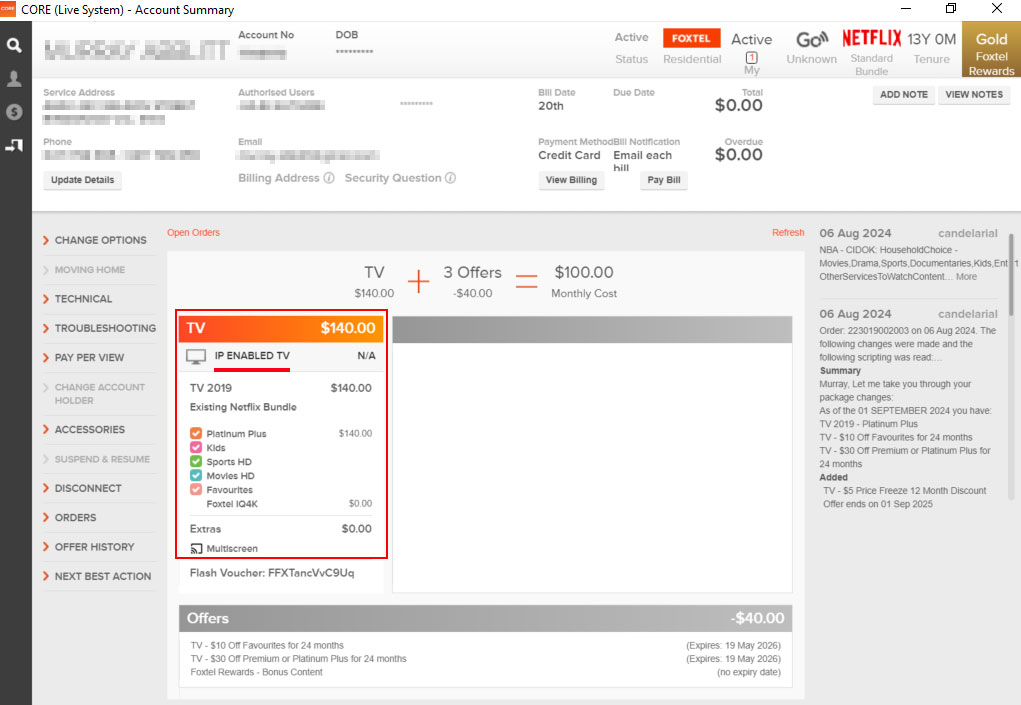This screenshot has width=1021, height=705.
Task: Click the Open Orders link
Action: [193, 232]
